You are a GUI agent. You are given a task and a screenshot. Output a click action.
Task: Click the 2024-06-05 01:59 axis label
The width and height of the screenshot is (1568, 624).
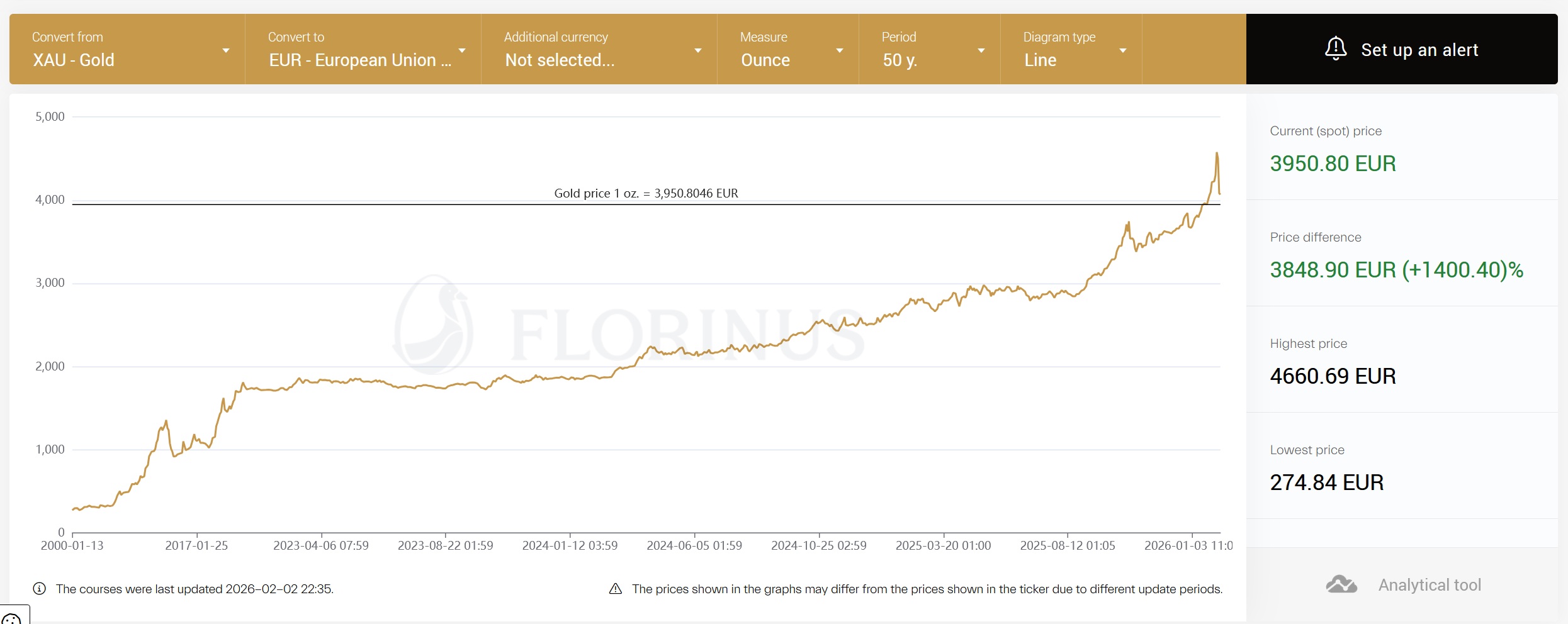tap(694, 545)
